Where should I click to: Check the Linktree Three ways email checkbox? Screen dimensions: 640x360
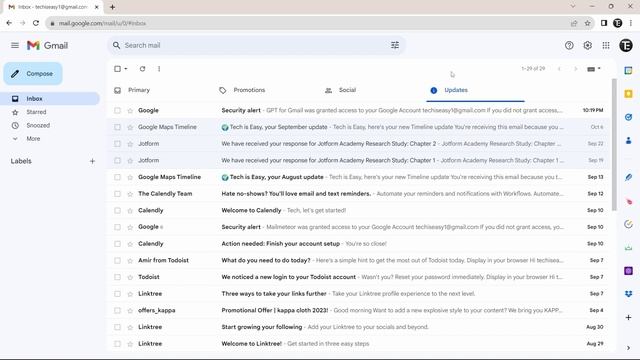click(118, 293)
